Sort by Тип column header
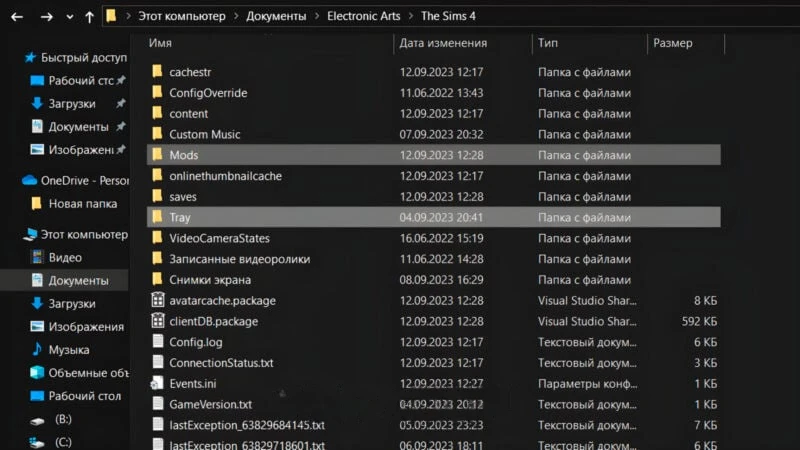The height and width of the screenshot is (450, 800). pyautogui.click(x=547, y=43)
